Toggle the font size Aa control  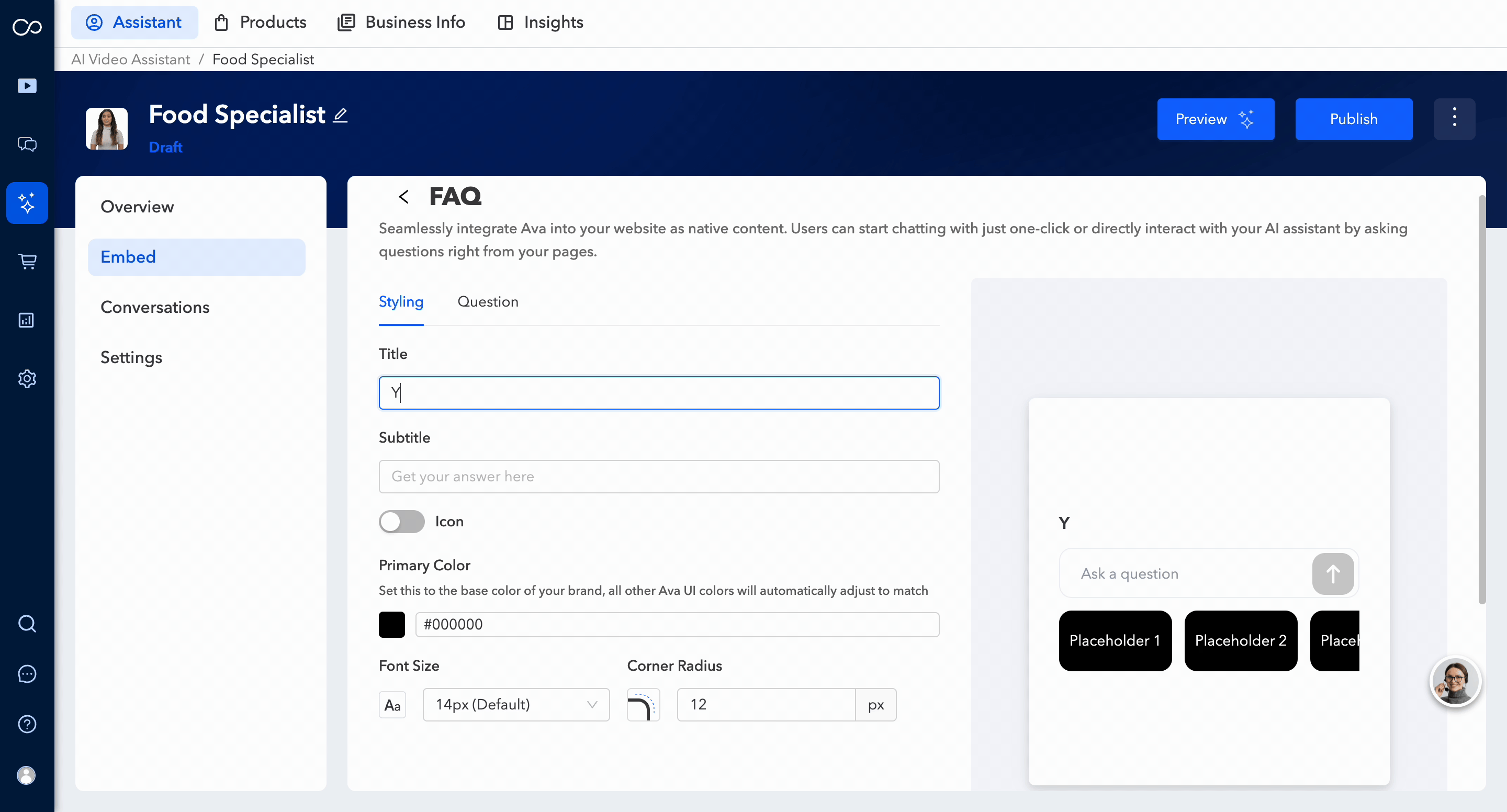click(392, 704)
